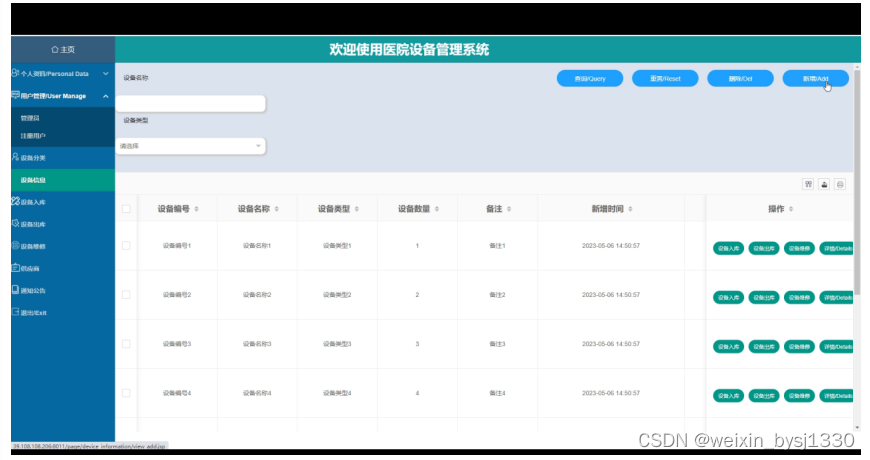The height and width of the screenshot is (460, 870).
Task: Sort by the 设备数量 column arrows
Action: click(437, 209)
